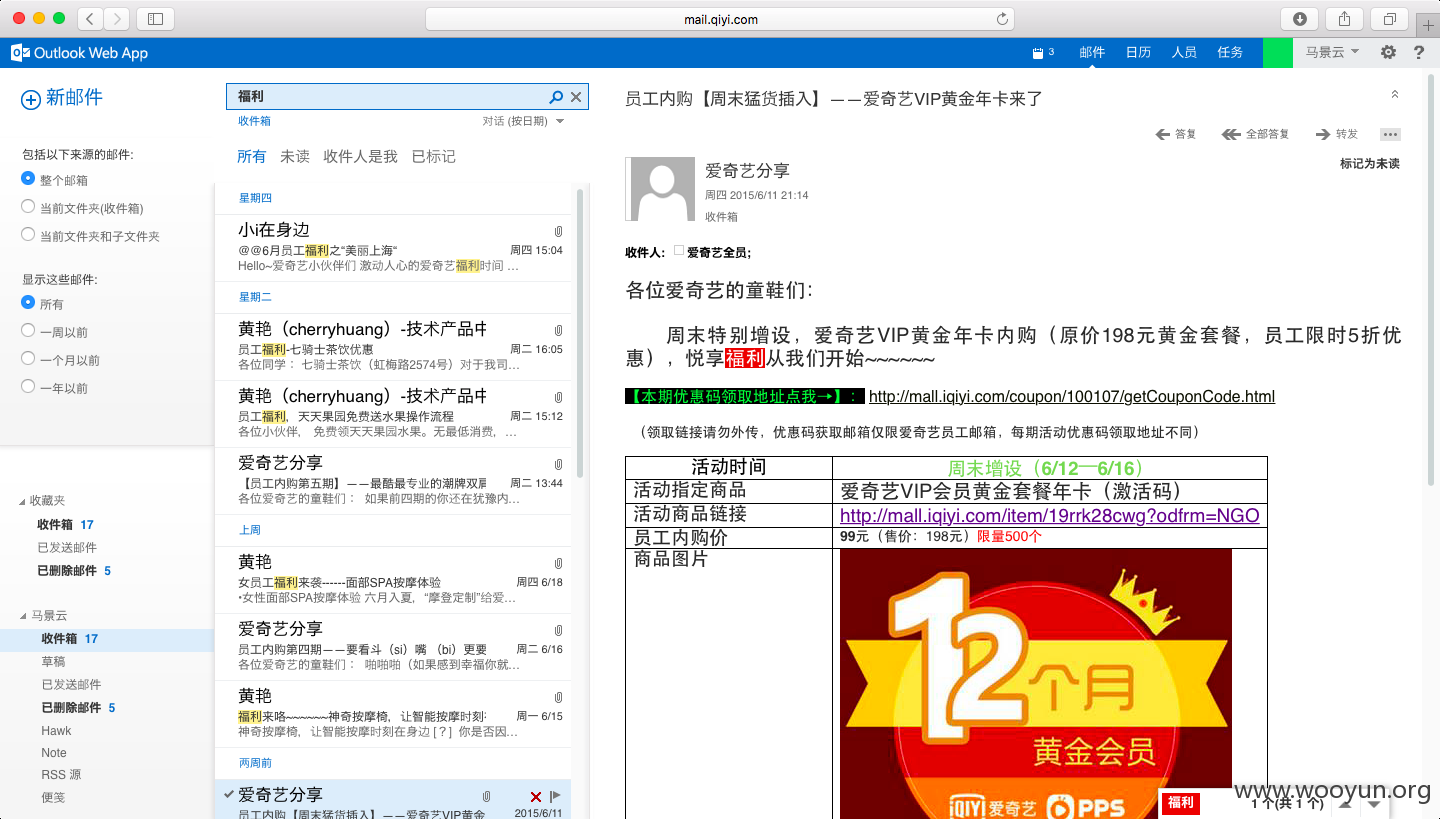Delete the selected 爱奇艺分享 message

pos(536,796)
